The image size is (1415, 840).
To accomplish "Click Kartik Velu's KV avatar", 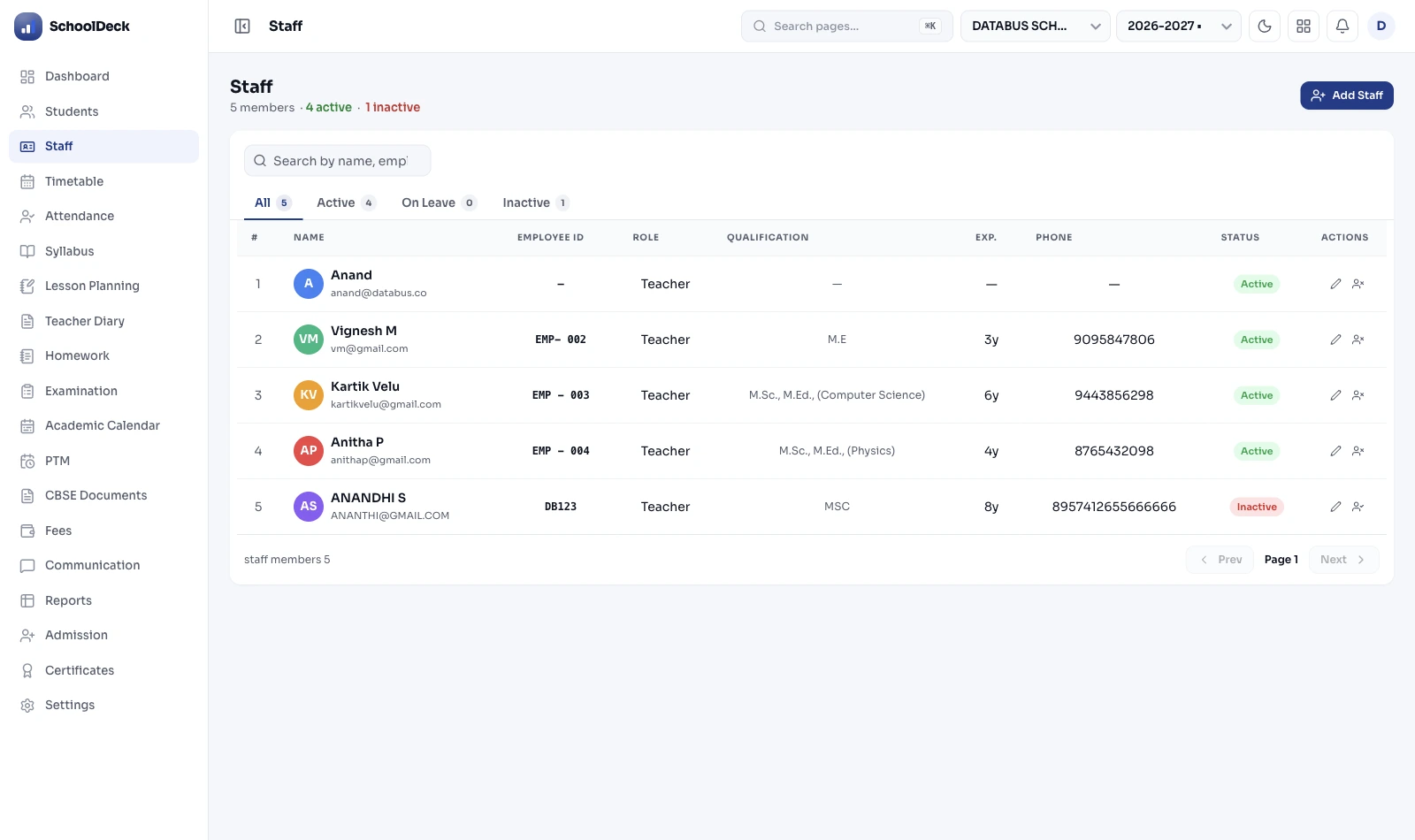I will pos(309,395).
